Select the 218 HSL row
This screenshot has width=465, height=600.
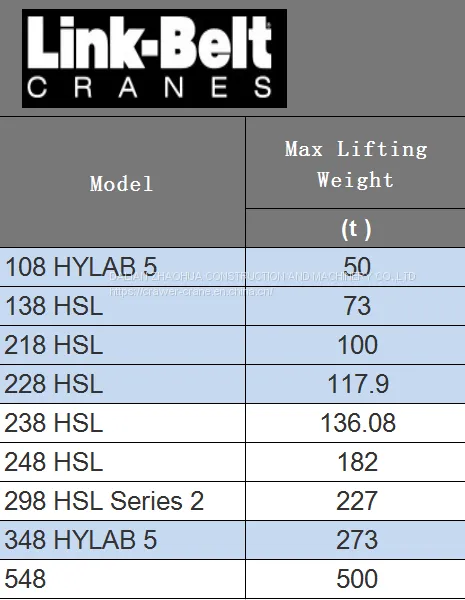[232, 345]
